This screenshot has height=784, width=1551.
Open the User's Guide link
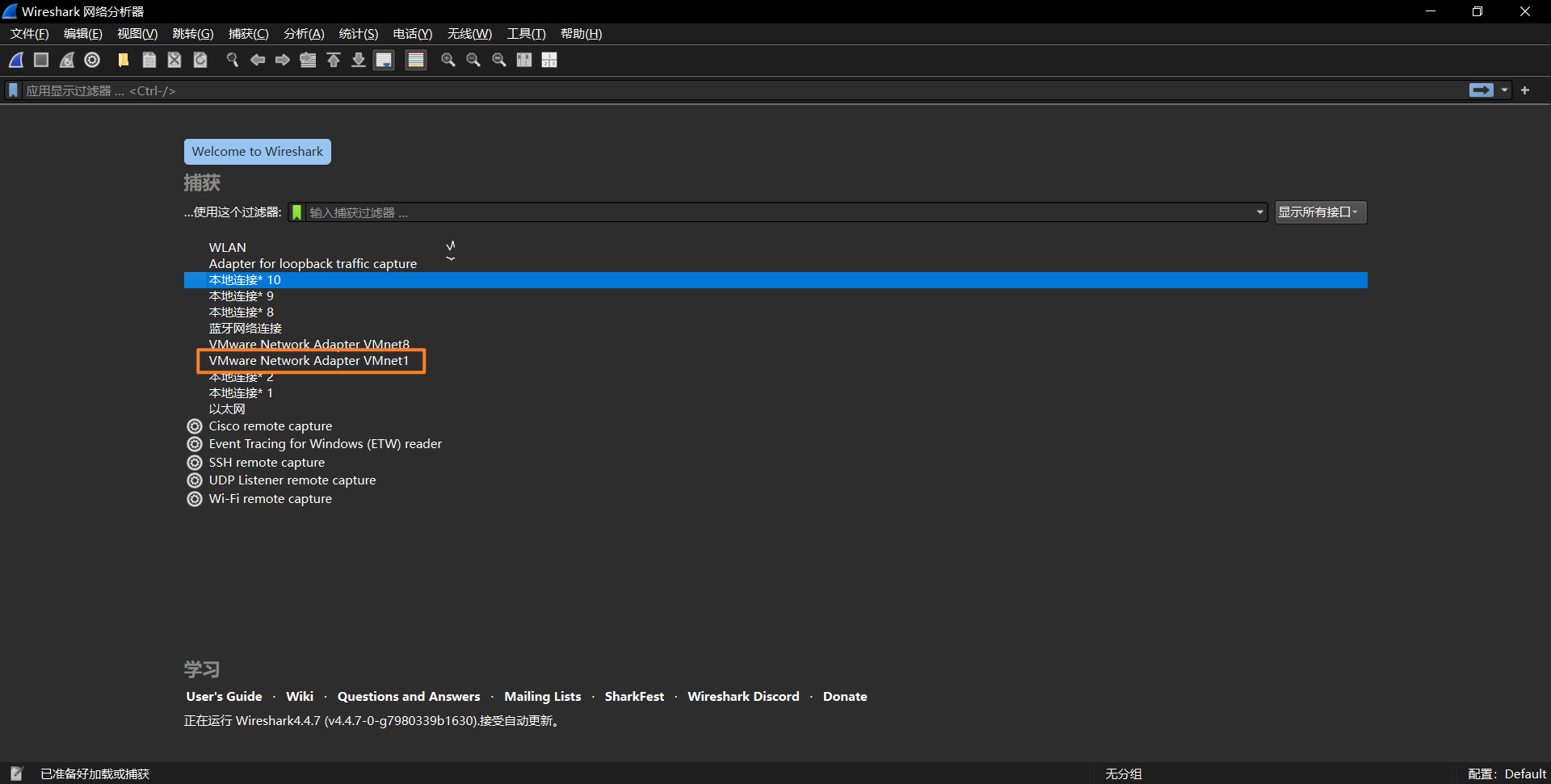pyautogui.click(x=224, y=696)
